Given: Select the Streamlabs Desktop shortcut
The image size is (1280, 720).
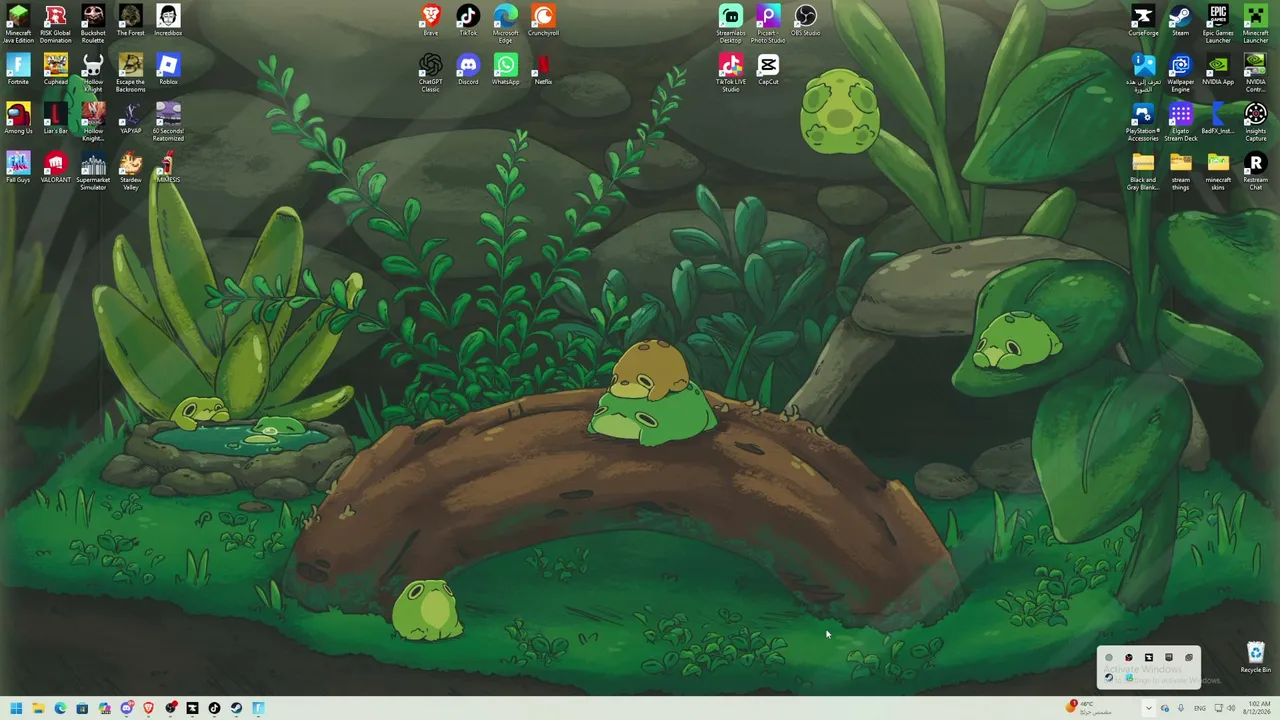Looking at the screenshot, I should tap(731, 24).
